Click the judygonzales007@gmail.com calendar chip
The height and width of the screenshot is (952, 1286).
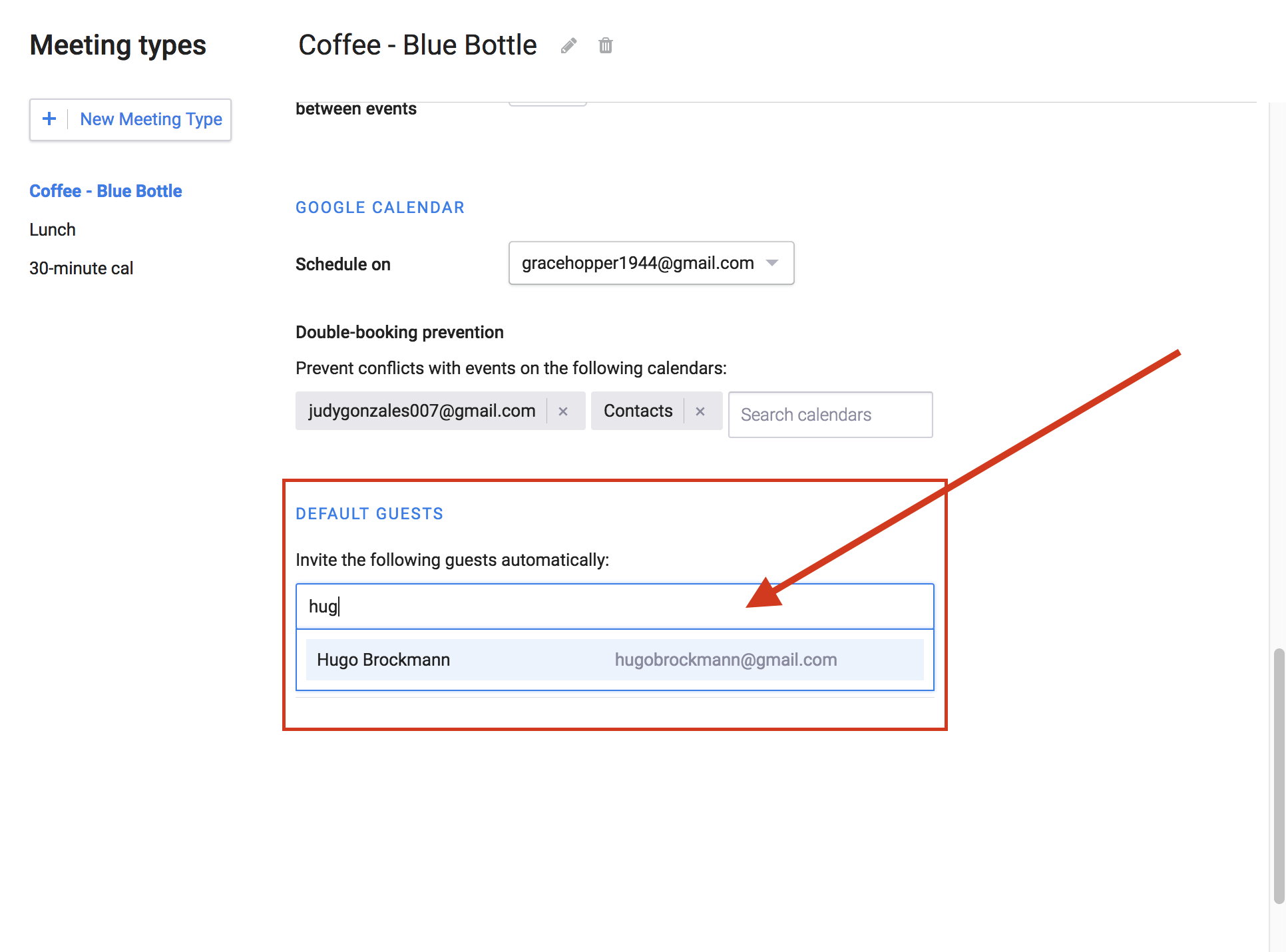422,411
